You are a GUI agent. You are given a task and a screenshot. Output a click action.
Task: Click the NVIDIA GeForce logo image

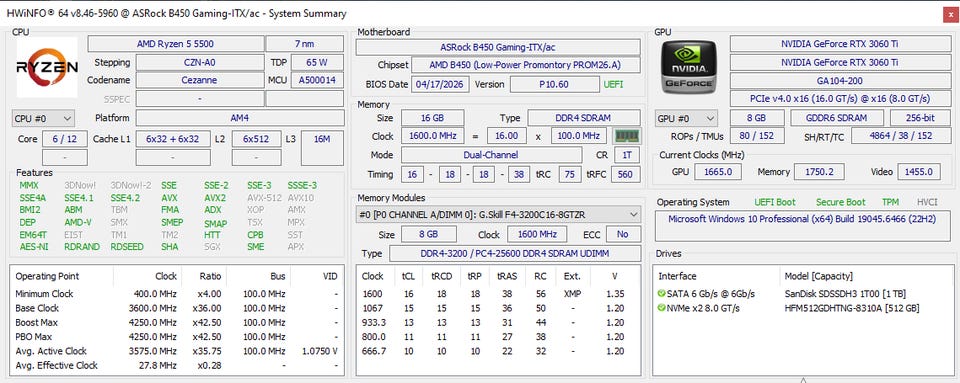(x=689, y=67)
